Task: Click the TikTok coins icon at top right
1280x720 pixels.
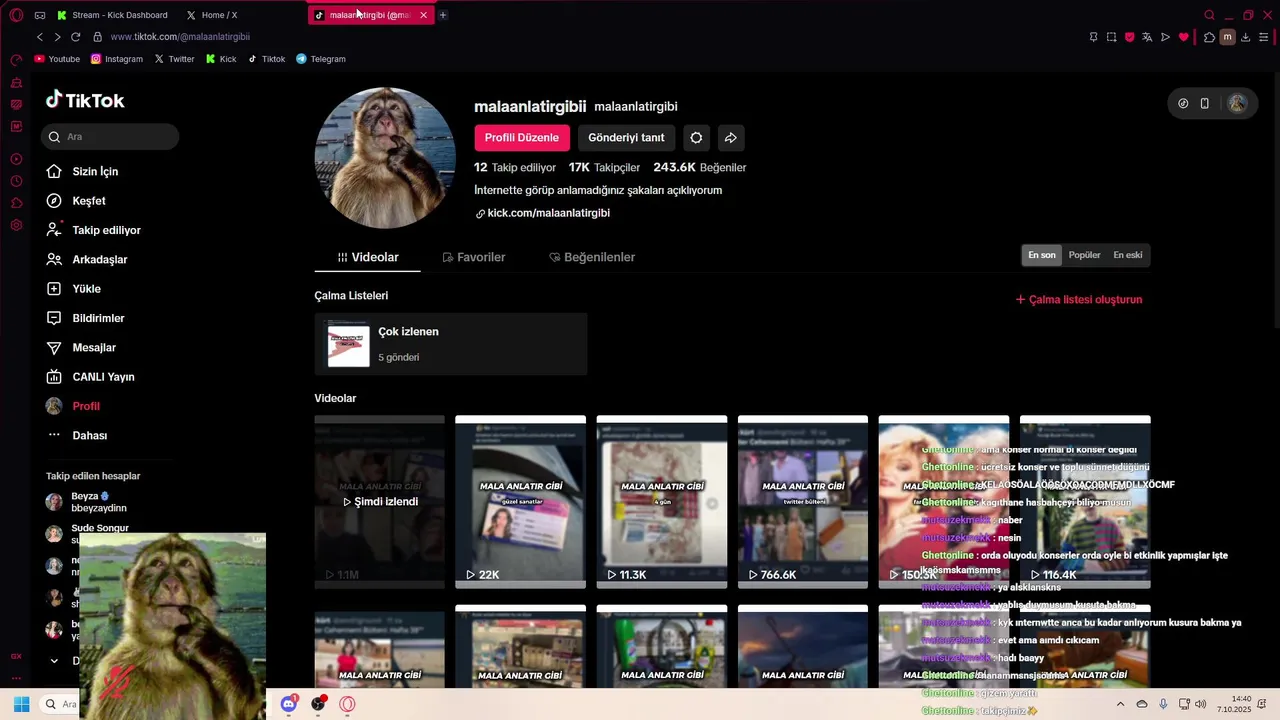Action: coord(1183,103)
